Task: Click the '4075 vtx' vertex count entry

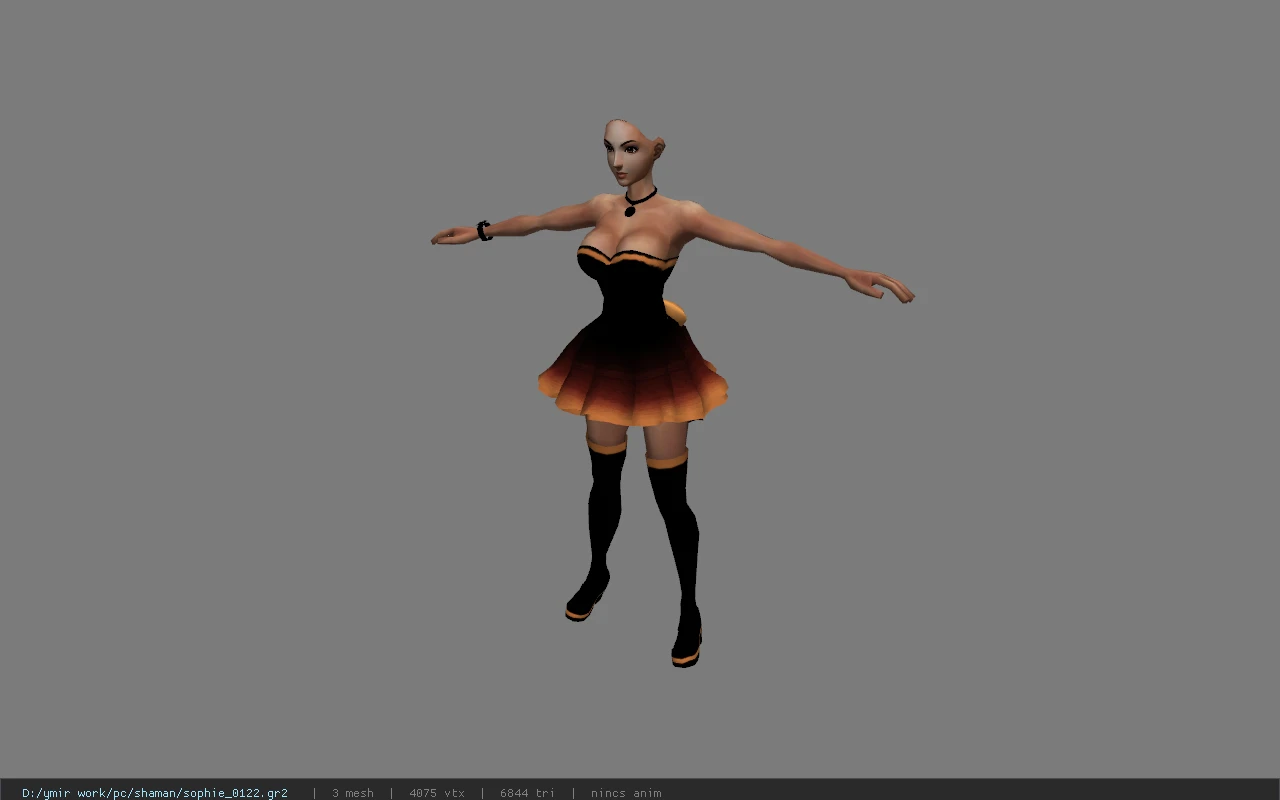Action: click(436, 793)
